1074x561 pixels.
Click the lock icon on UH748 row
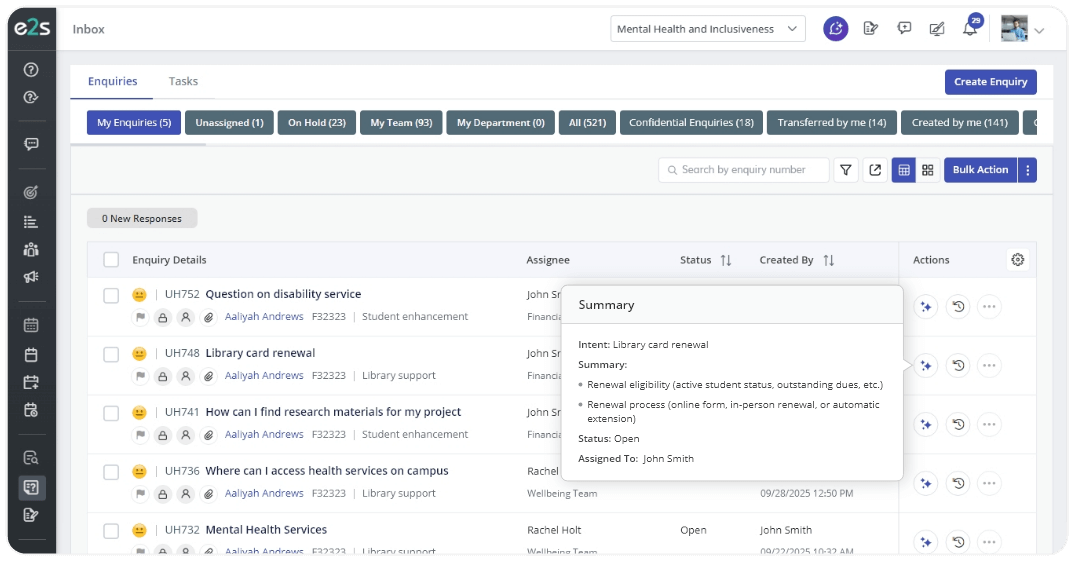click(162, 376)
